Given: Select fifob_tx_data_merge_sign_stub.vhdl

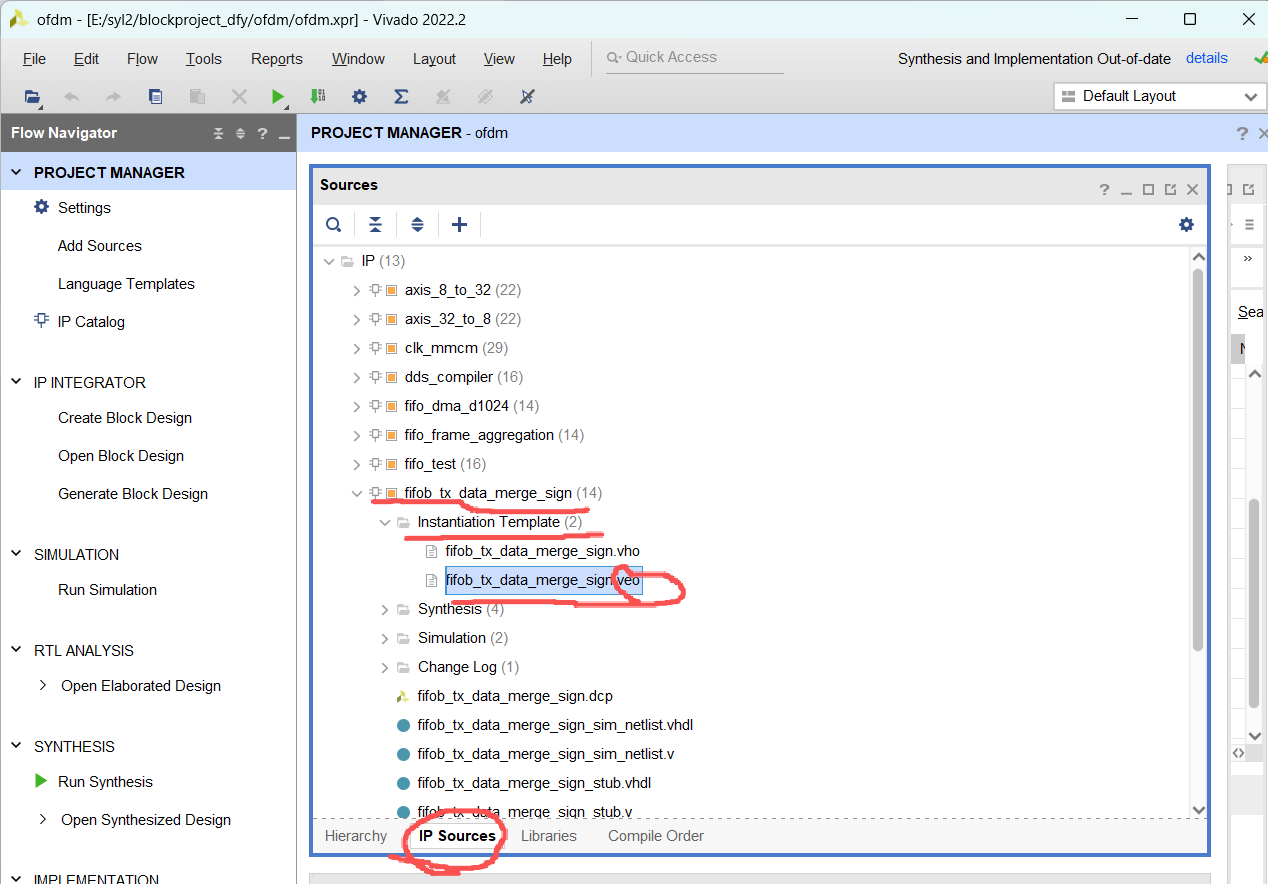Looking at the screenshot, I should [534, 783].
